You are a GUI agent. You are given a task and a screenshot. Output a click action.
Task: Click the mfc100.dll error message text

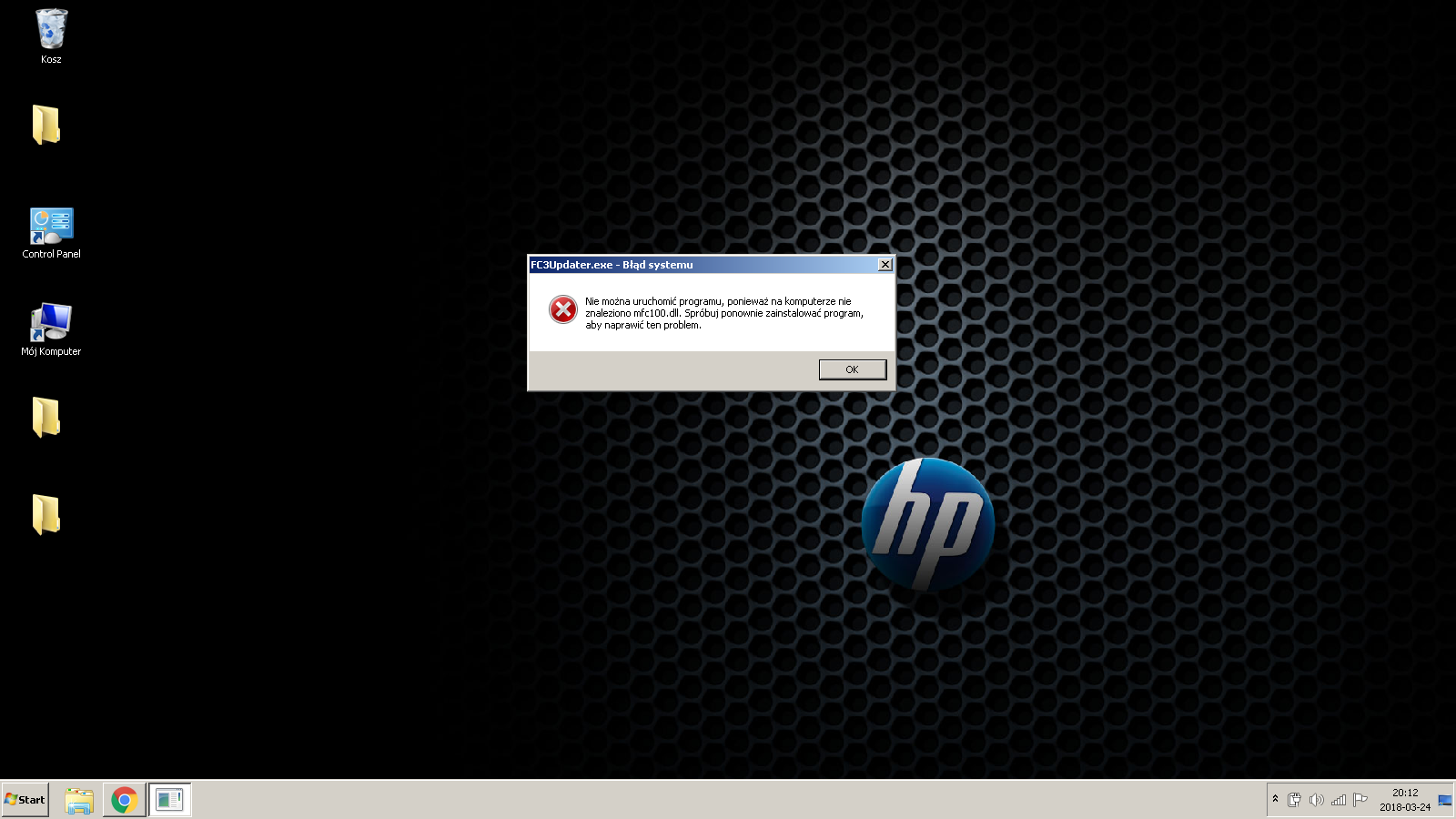[x=724, y=313]
